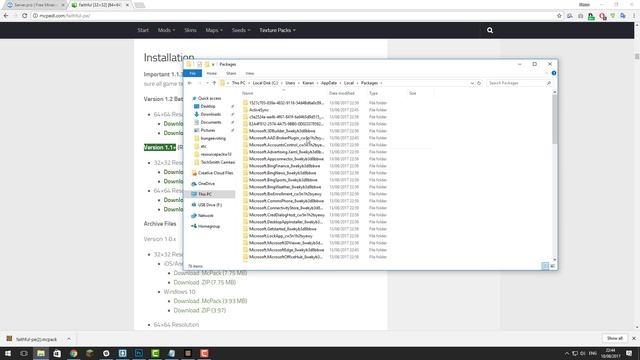The image size is (640, 360).
Task: Download the Windows 10 .ZIP (3.97) file
Action: (200, 311)
